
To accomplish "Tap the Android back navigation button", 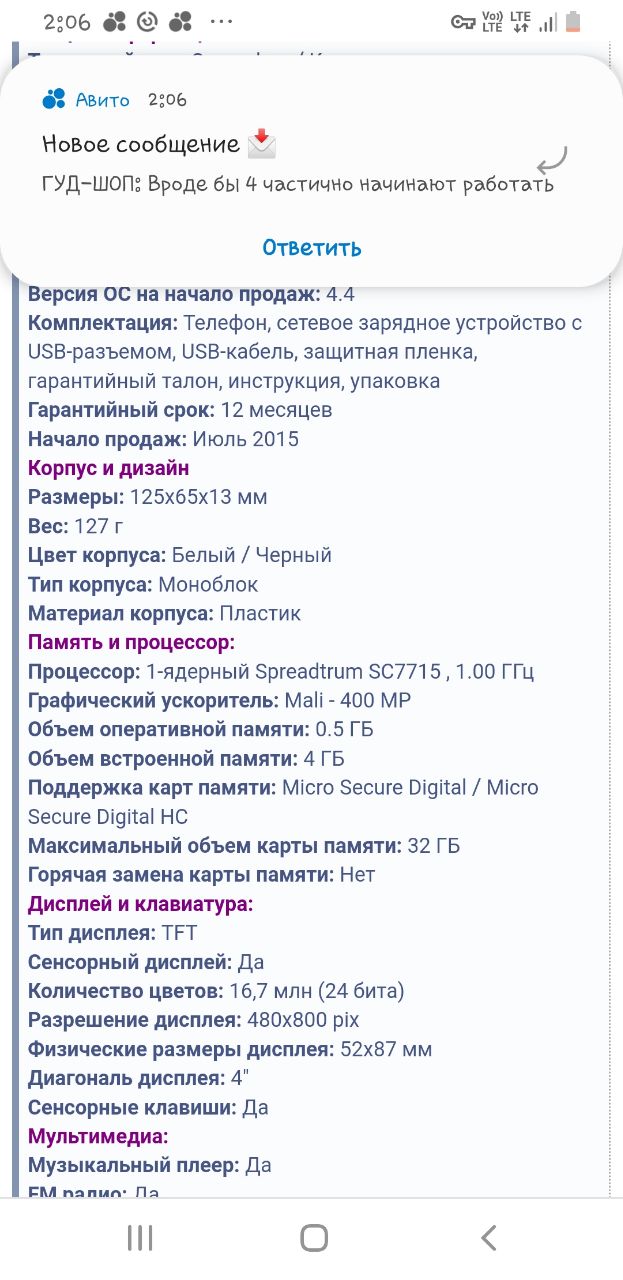I will tap(488, 1238).
